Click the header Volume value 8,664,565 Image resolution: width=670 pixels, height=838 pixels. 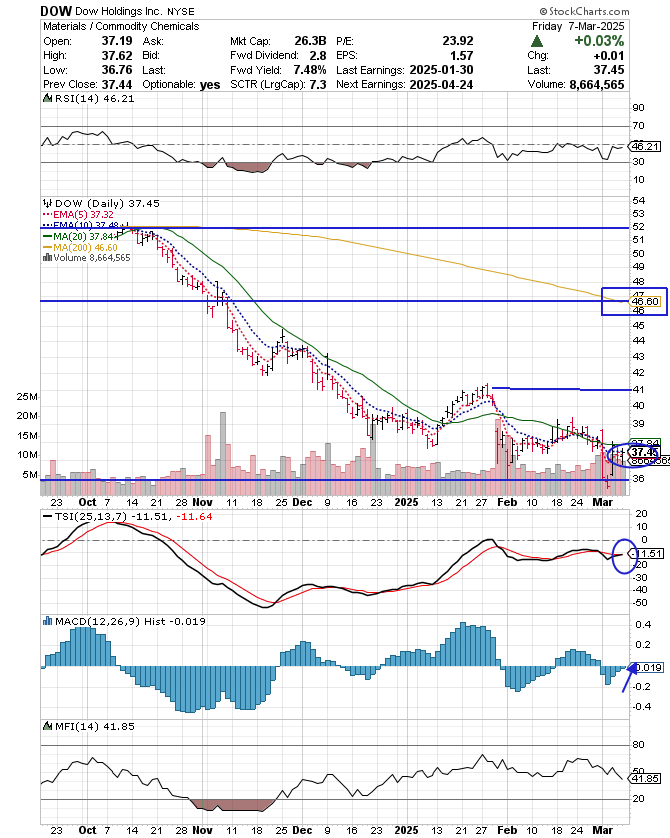click(x=596, y=84)
